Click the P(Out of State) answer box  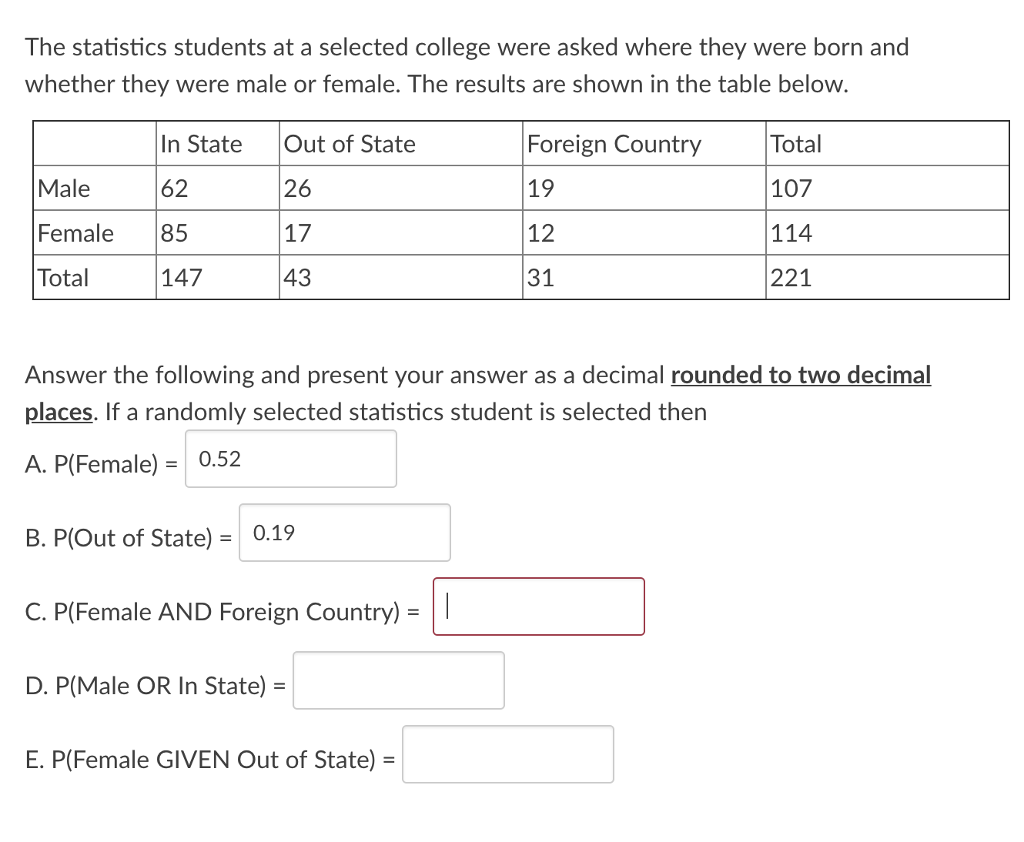pyautogui.click(x=344, y=532)
